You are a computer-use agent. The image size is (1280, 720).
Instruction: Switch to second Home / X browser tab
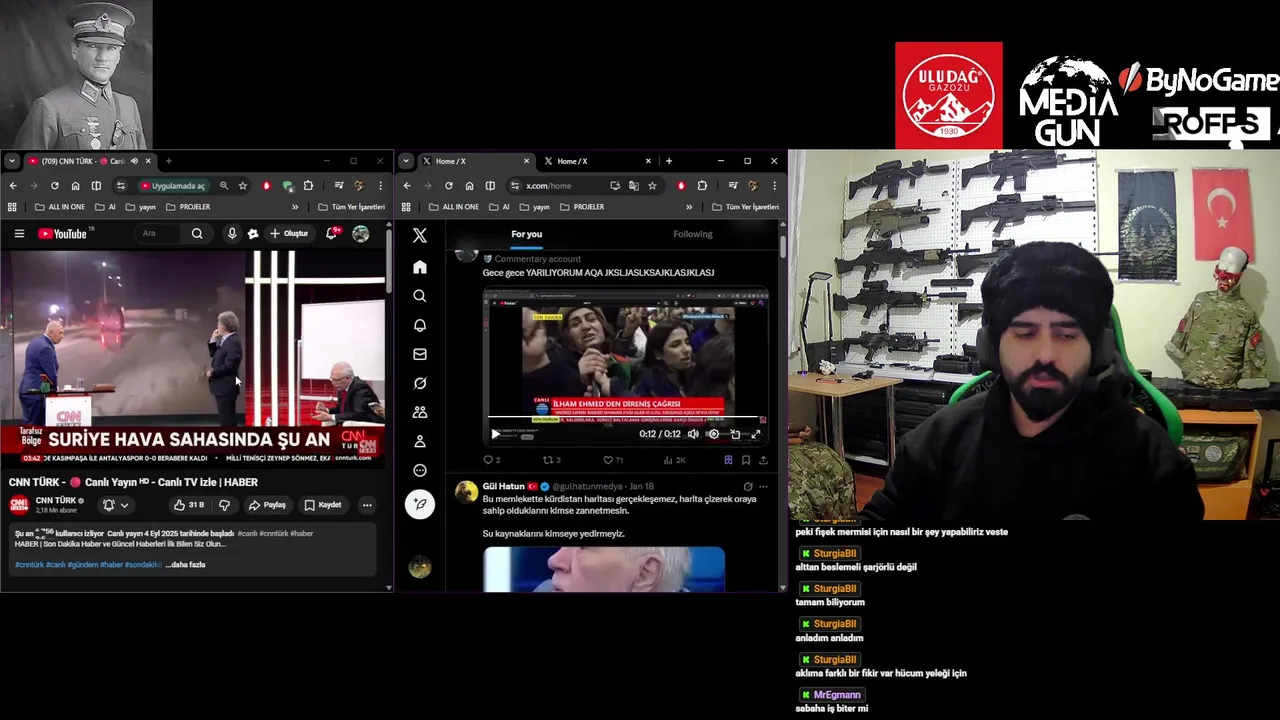tap(596, 161)
